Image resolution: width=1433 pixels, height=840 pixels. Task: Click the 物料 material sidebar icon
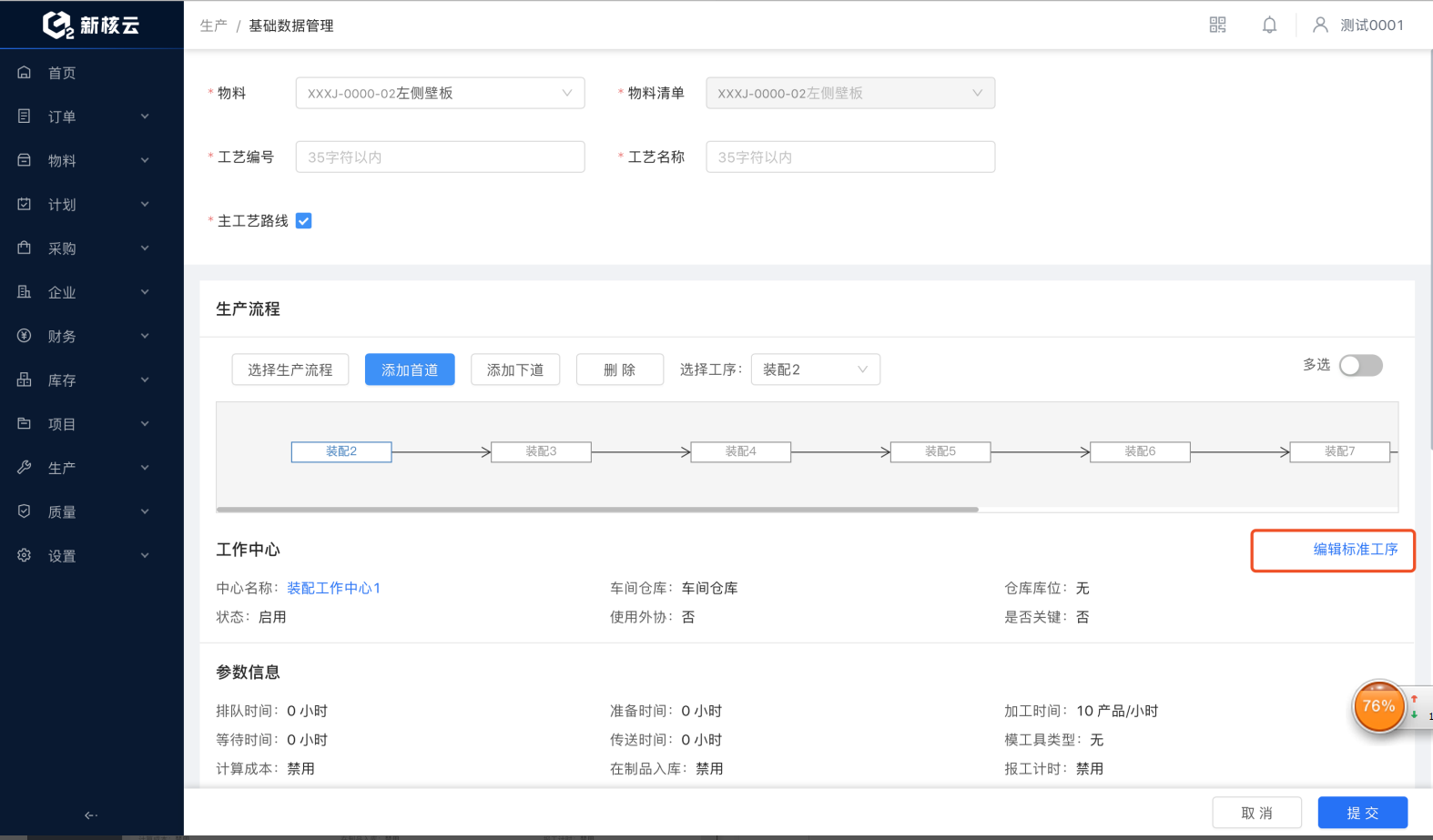[x=25, y=160]
